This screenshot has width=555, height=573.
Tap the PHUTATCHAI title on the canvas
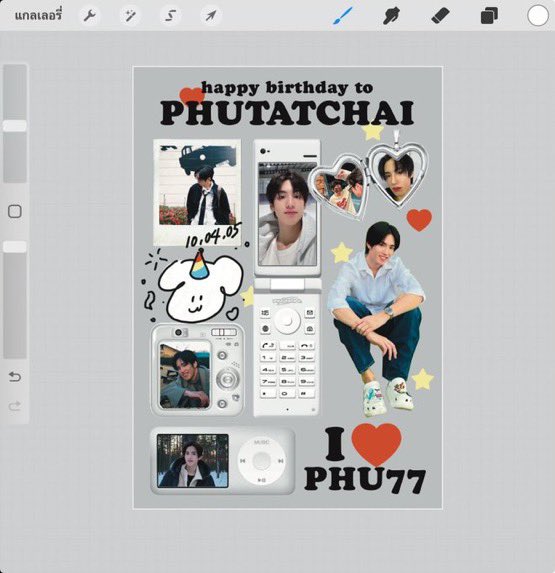pos(287,113)
